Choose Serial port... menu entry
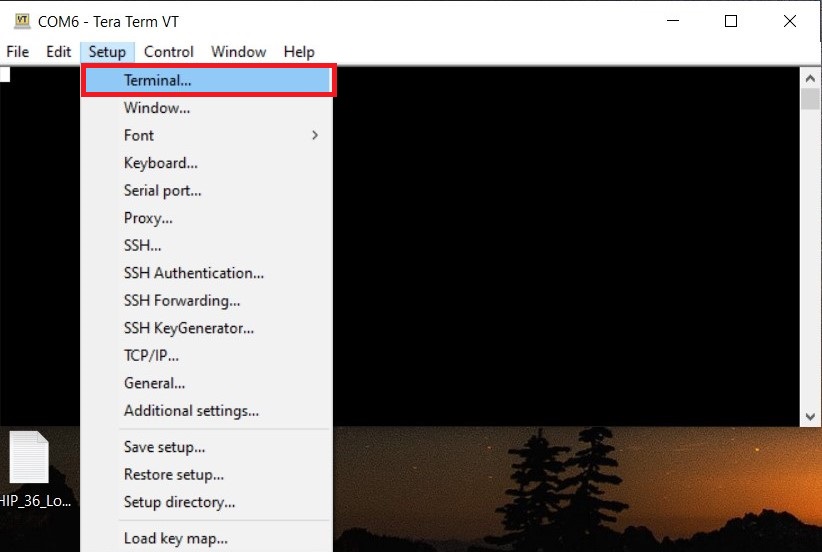822x552 pixels. 162,190
